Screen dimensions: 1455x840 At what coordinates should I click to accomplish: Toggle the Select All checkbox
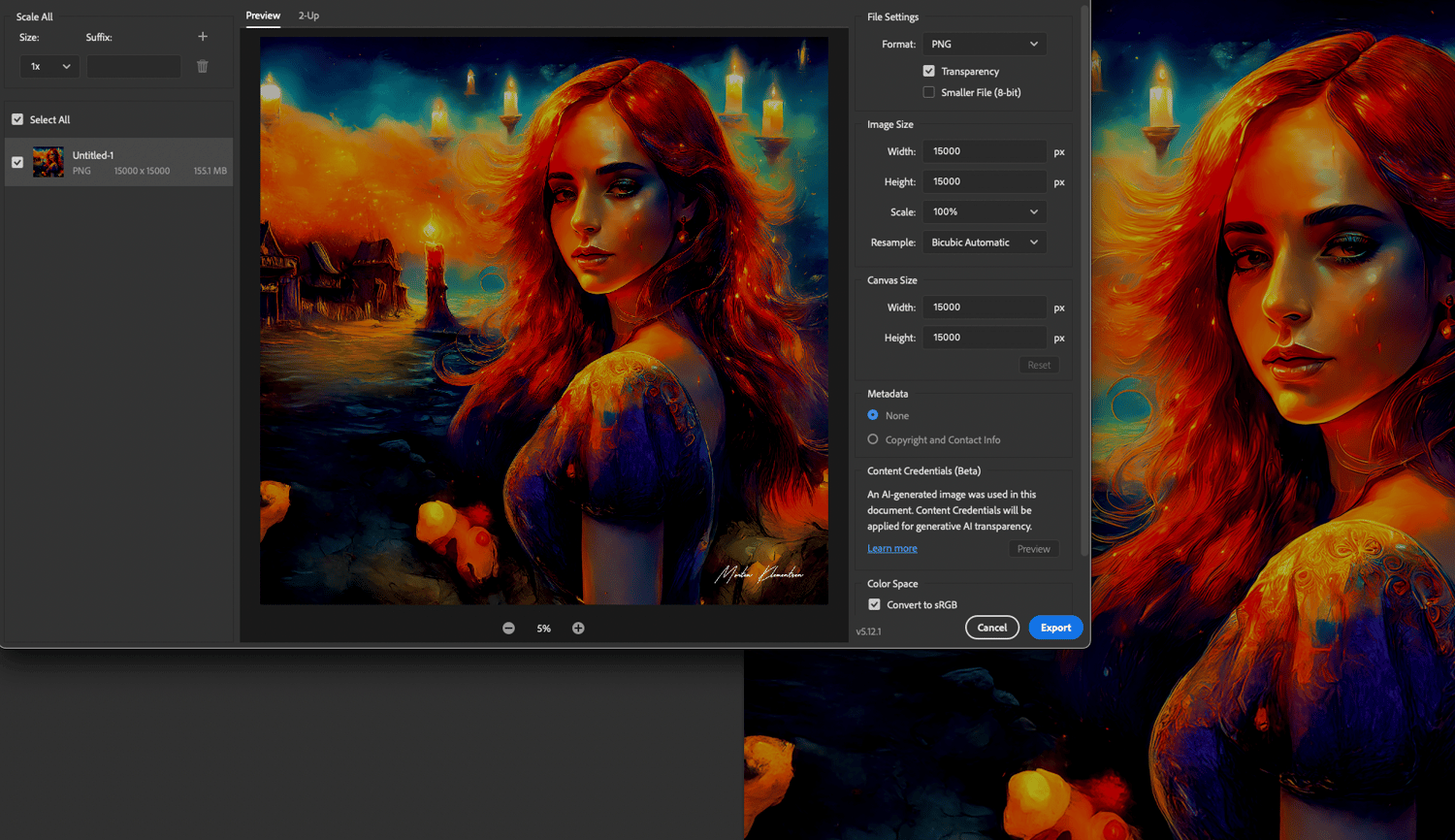17,119
